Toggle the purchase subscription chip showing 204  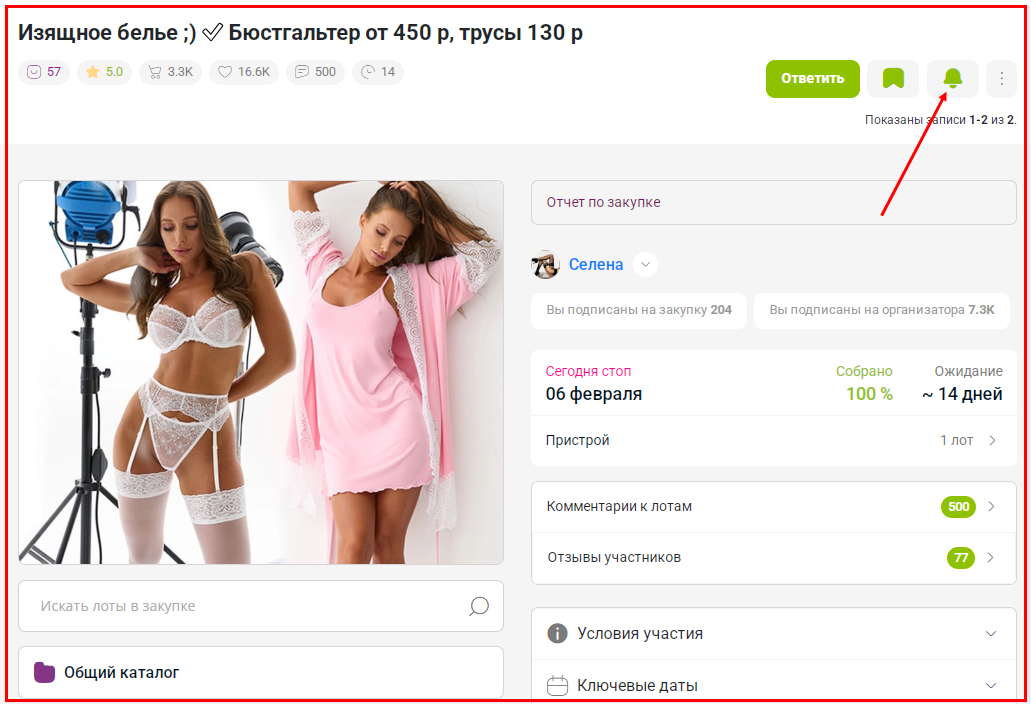point(639,310)
